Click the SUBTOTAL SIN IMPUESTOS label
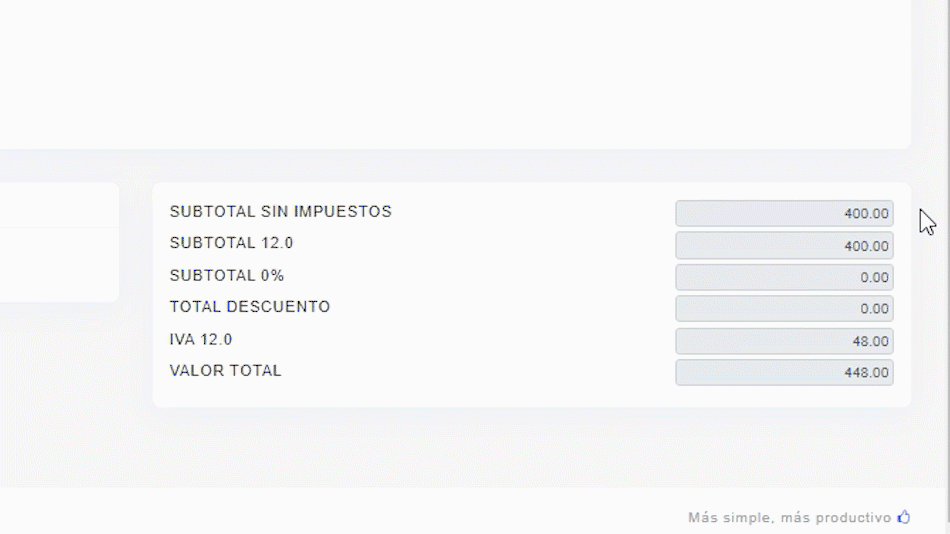950x534 pixels. 280,212
